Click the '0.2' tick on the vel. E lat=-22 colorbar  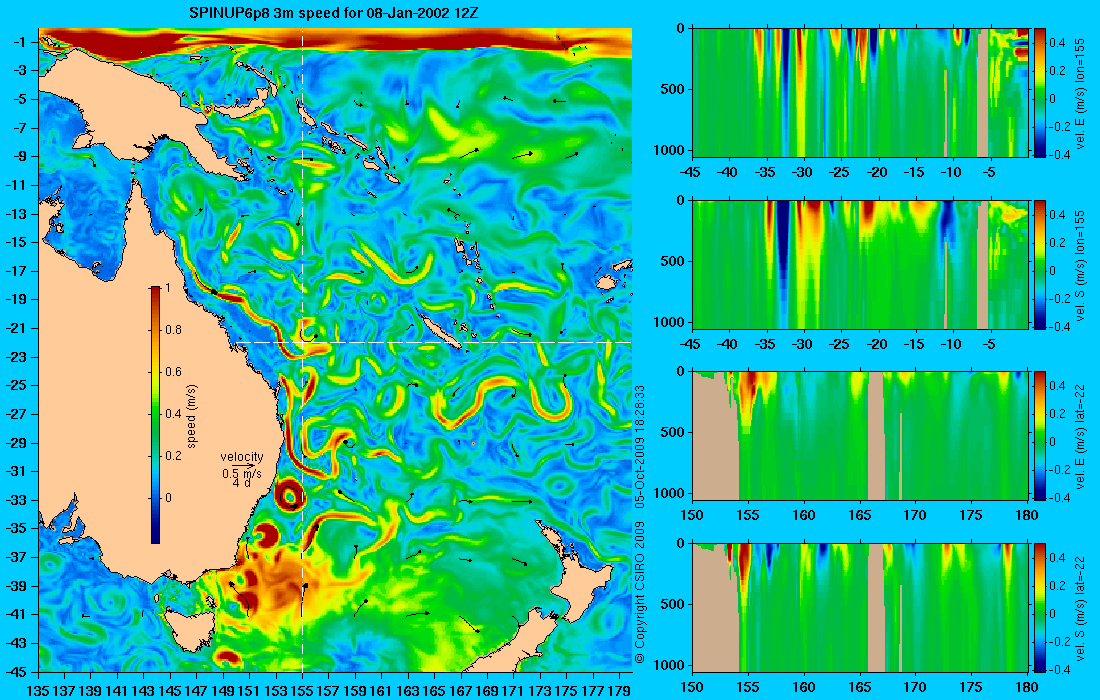click(x=1057, y=414)
